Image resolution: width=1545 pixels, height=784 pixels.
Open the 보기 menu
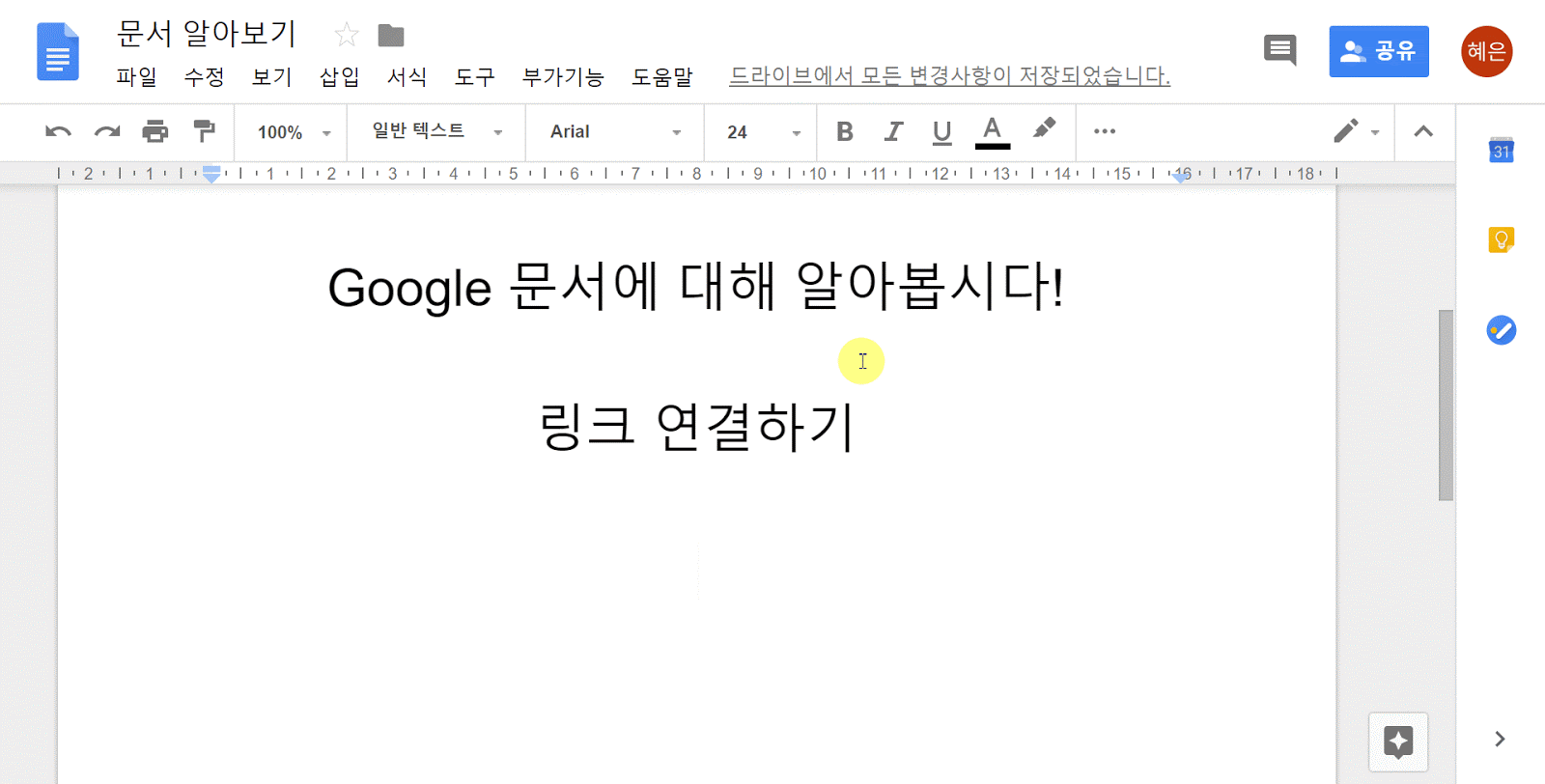click(x=271, y=76)
